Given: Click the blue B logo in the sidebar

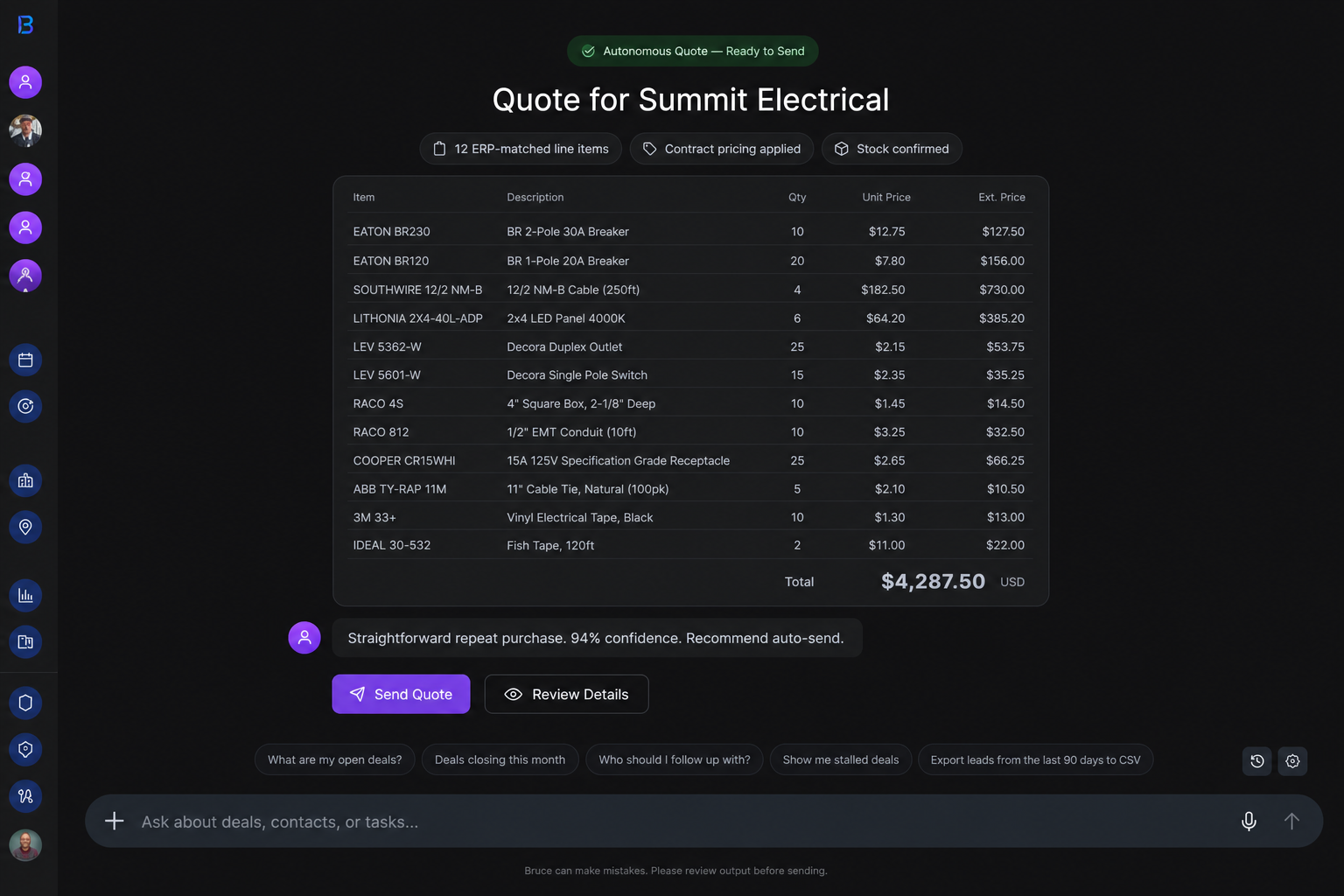Looking at the screenshot, I should [25, 25].
